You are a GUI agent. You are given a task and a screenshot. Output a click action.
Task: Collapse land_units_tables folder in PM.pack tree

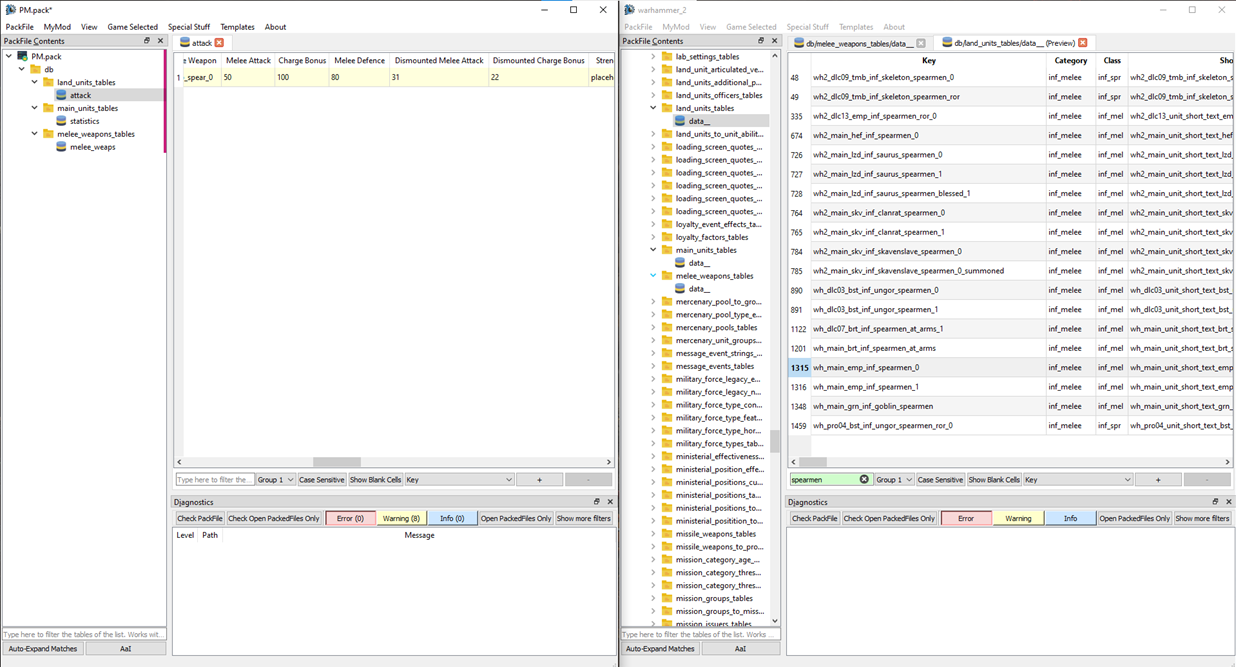pos(35,83)
